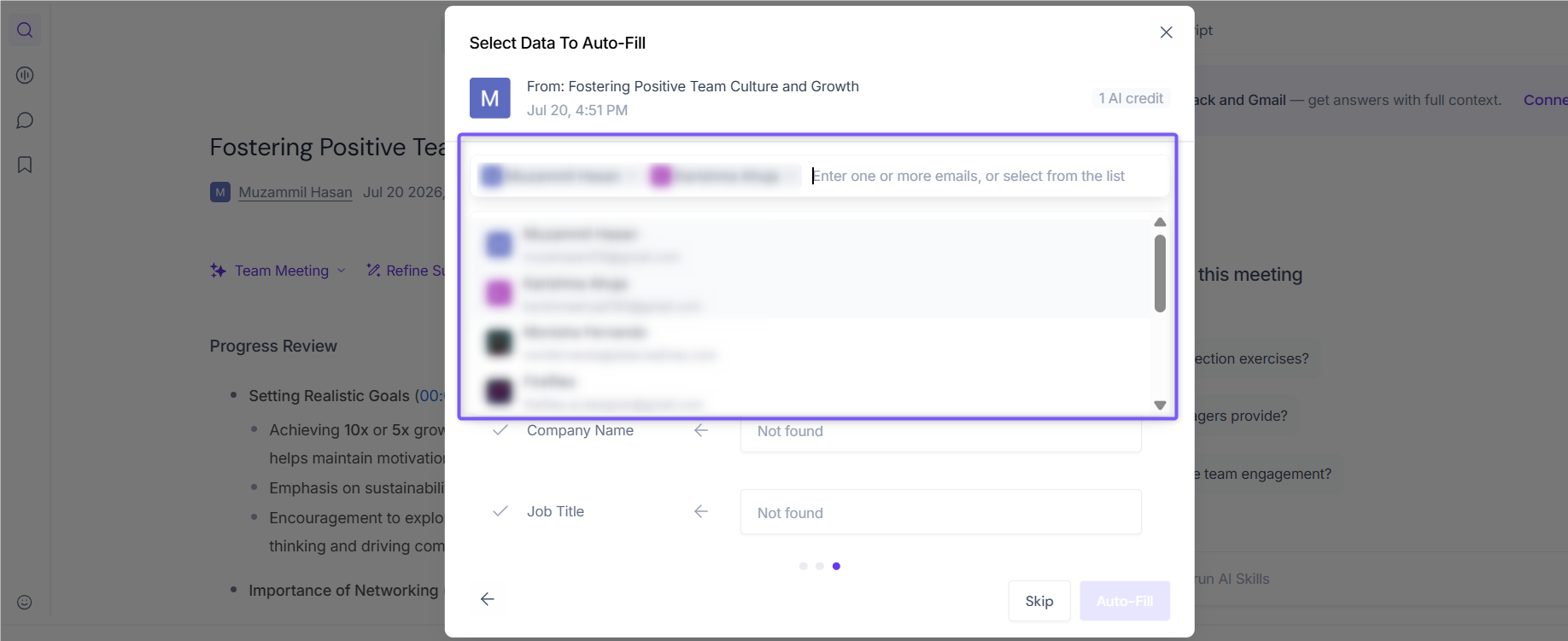Toggle the Job Title checkmark
Image resolution: width=1568 pixels, height=641 pixels.
coord(500,511)
